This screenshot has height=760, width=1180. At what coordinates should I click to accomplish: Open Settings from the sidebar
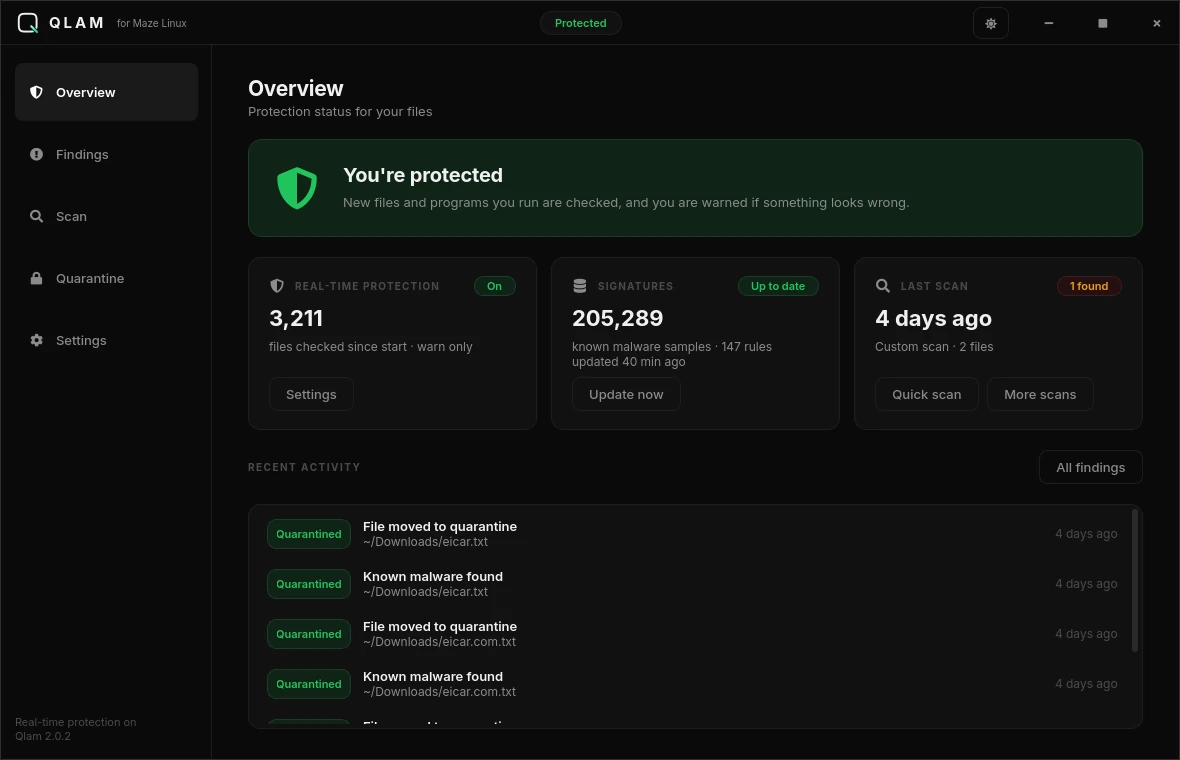point(106,340)
